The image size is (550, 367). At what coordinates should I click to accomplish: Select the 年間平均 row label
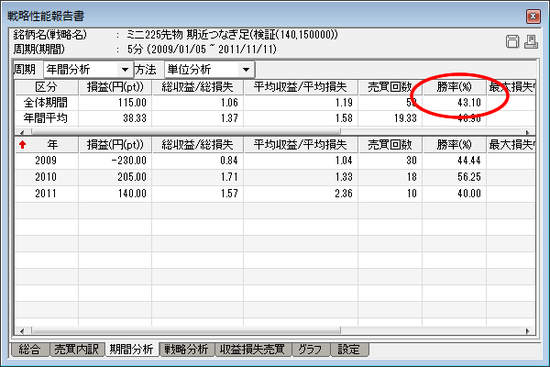(x=46, y=118)
